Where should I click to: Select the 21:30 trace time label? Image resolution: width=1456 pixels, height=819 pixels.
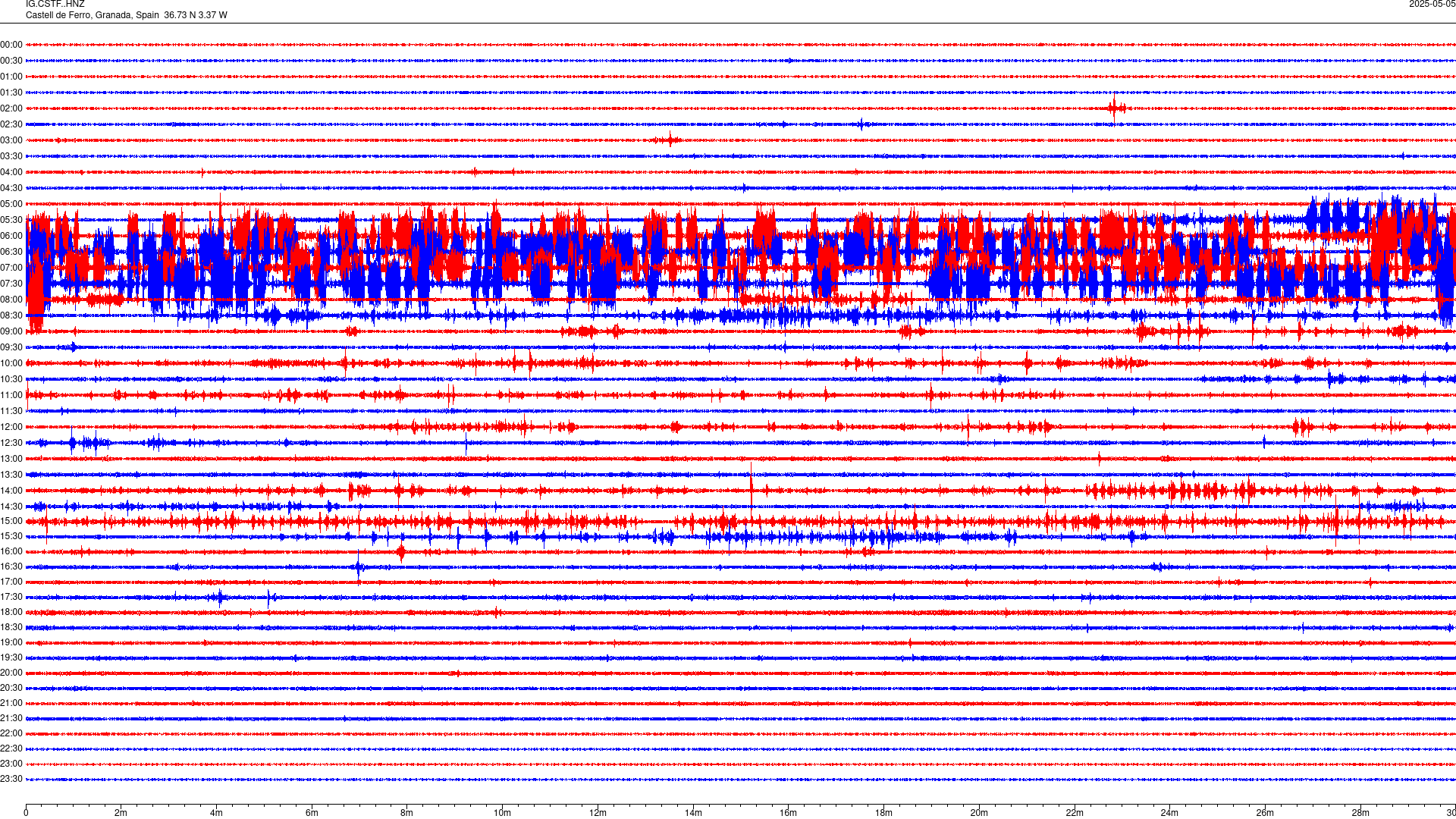pyautogui.click(x=11, y=718)
